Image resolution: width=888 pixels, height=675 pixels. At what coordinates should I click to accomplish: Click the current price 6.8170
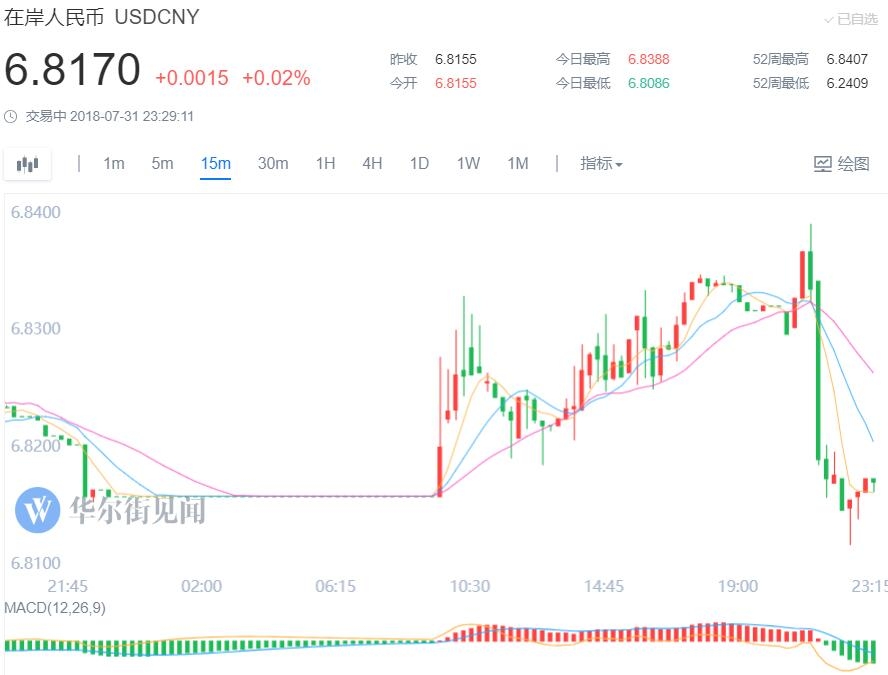tap(72, 70)
